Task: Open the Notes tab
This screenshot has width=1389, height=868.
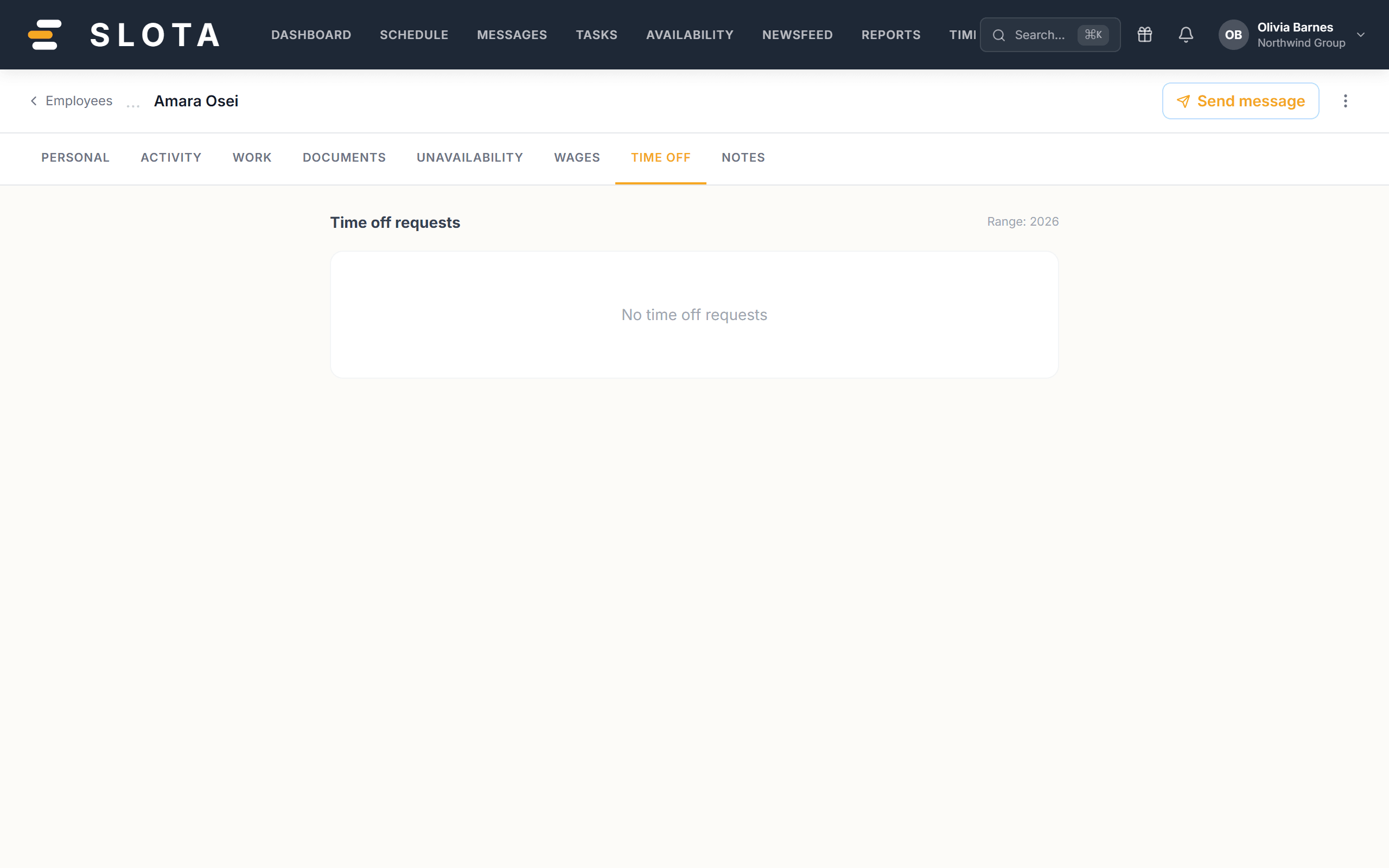Action: click(743, 157)
